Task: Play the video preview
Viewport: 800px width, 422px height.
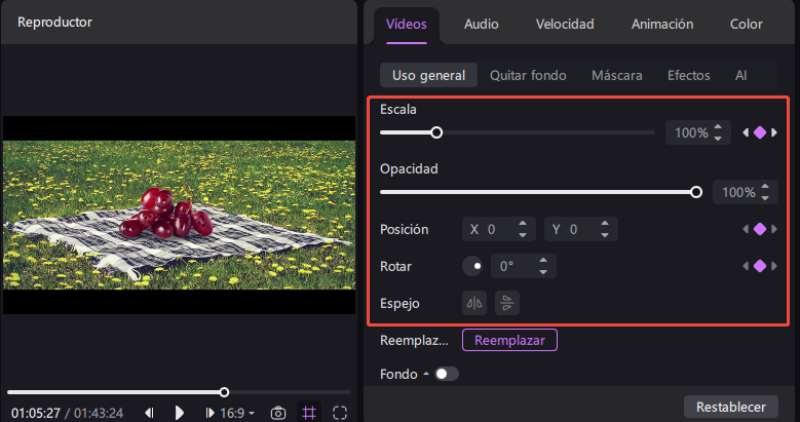Action: pos(180,412)
